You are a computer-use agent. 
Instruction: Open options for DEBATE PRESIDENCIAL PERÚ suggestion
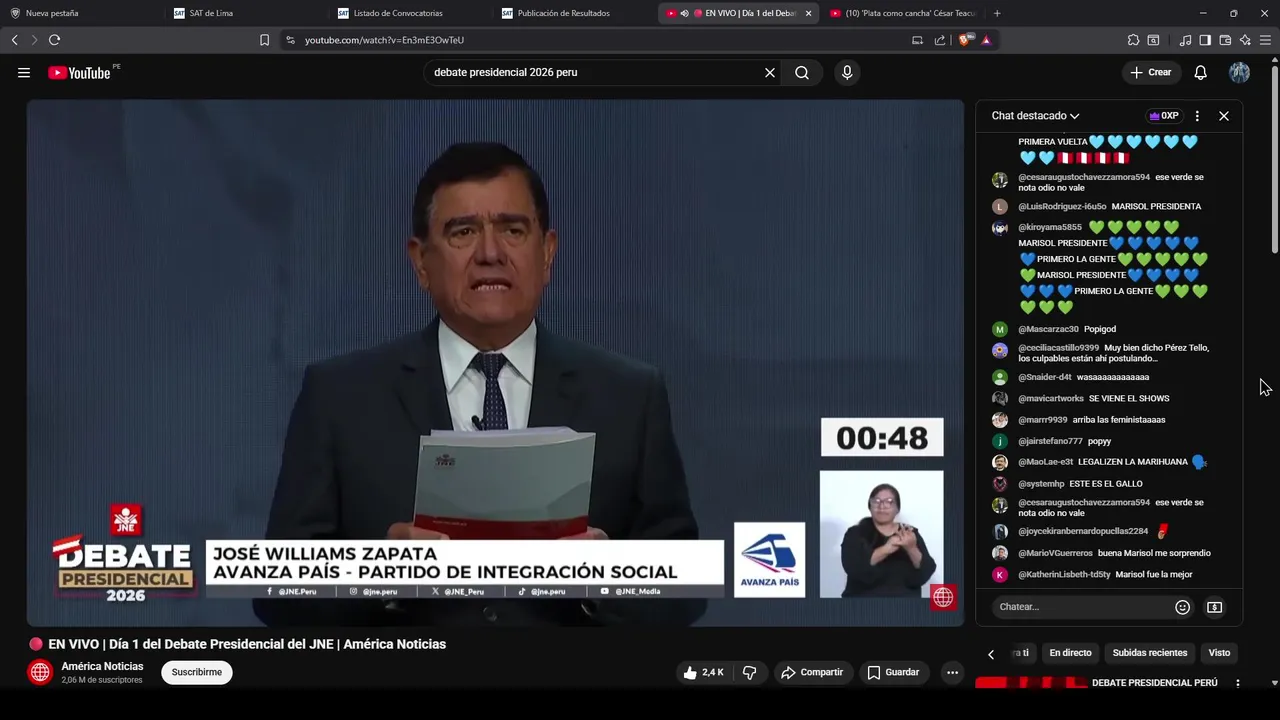[x=1237, y=683]
